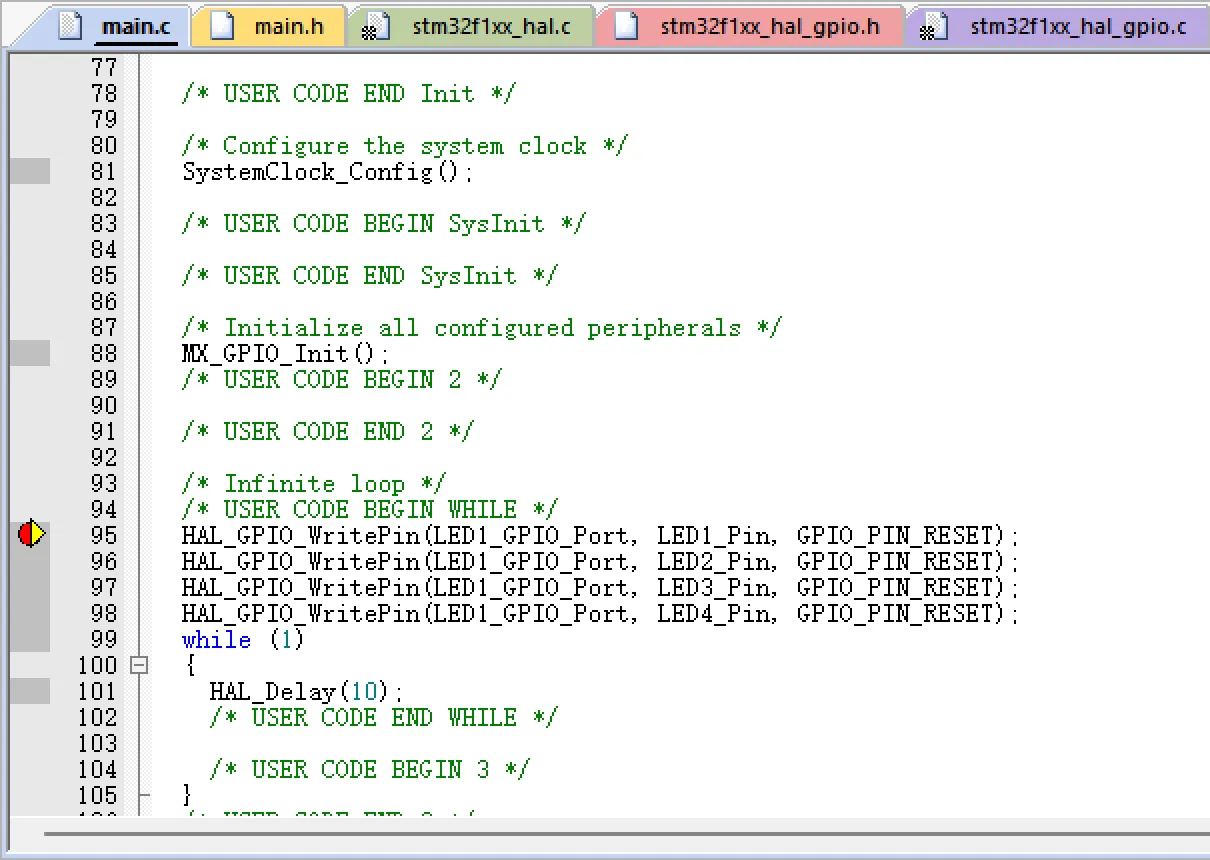
Task: Click the breakpoint marker on line 95
Action: pyautogui.click(x=31, y=535)
